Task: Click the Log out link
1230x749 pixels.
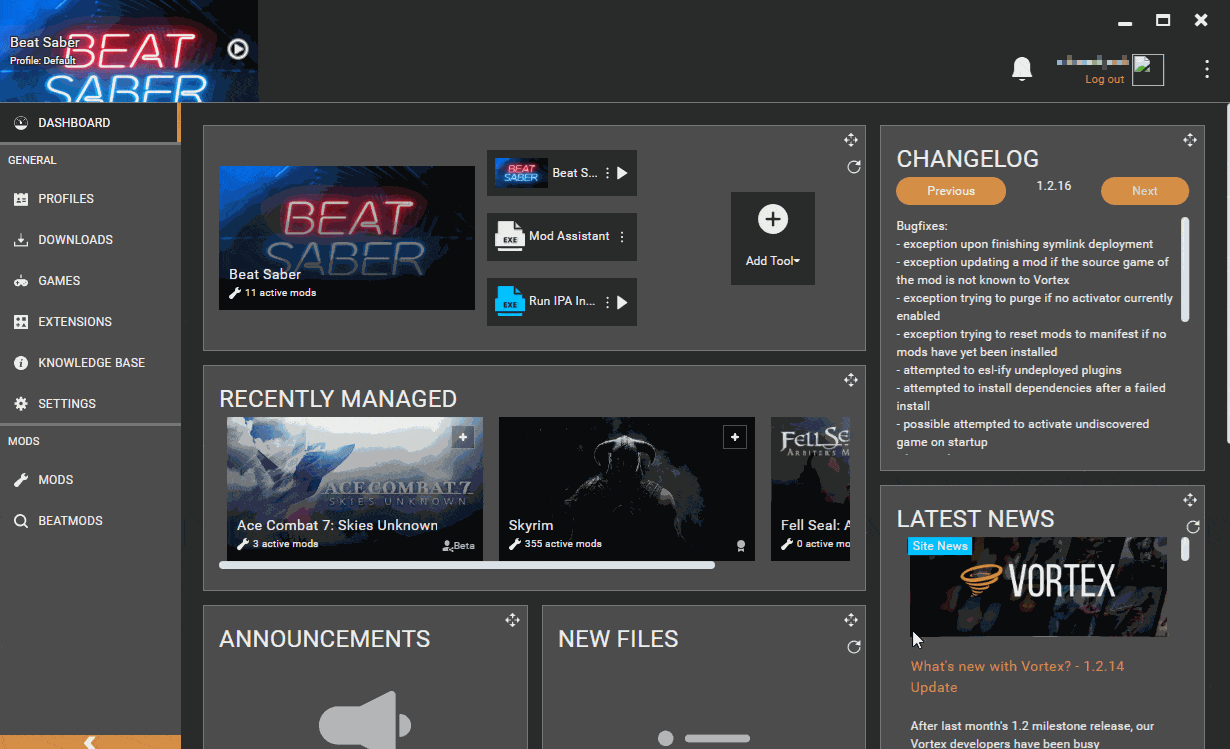Action: tap(1104, 79)
